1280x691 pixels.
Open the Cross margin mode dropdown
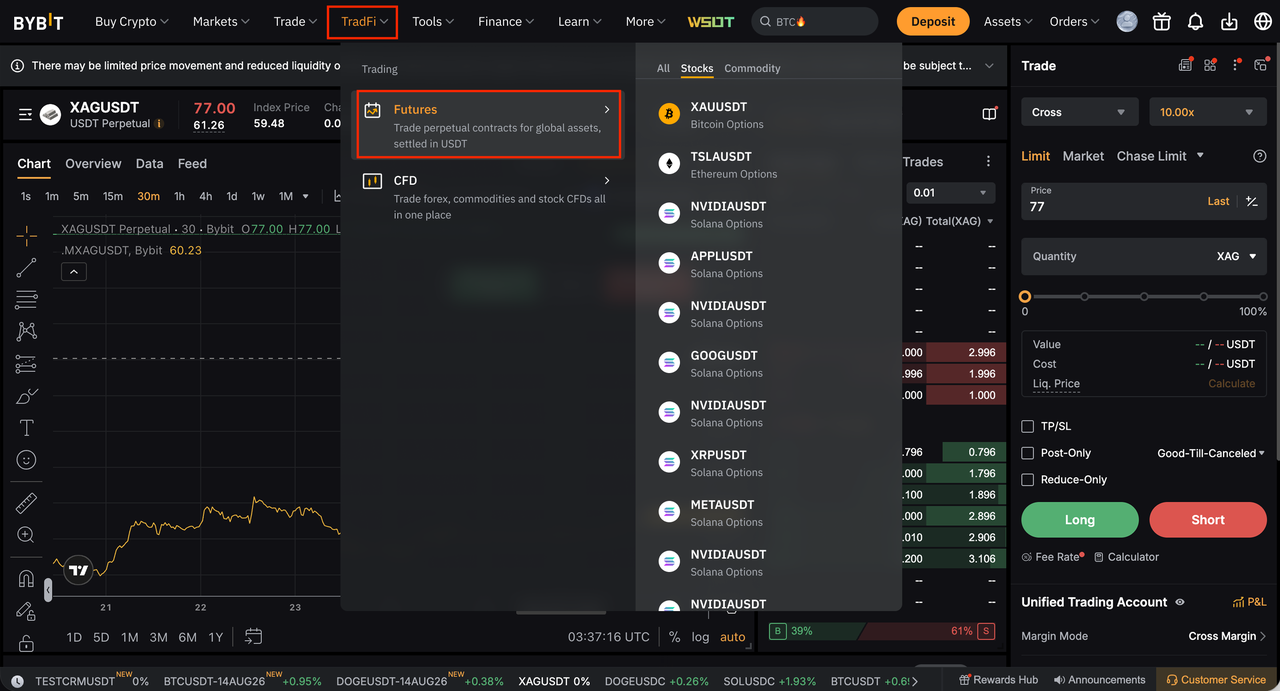(1078, 112)
